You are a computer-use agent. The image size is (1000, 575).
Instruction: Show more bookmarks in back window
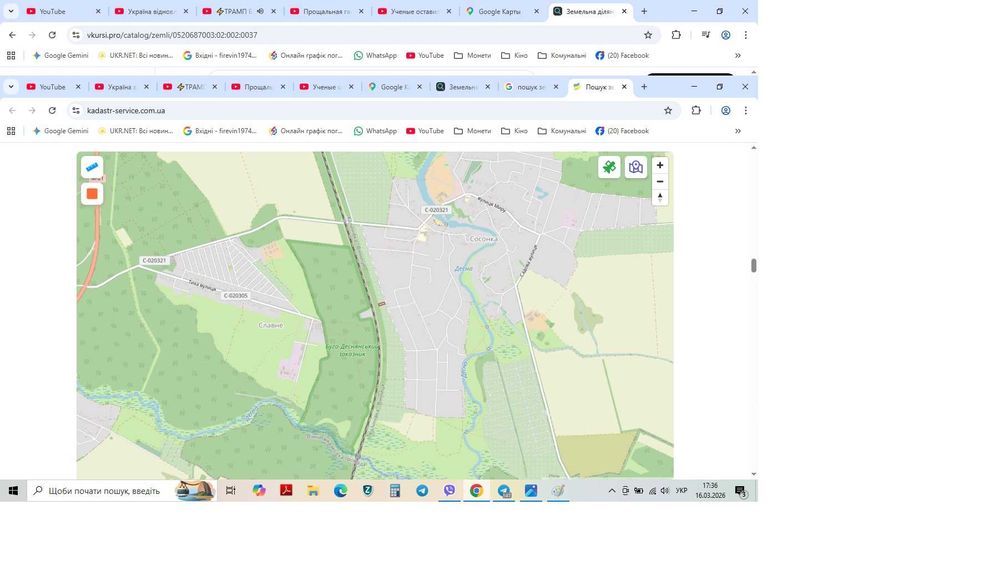(x=738, y=55)
